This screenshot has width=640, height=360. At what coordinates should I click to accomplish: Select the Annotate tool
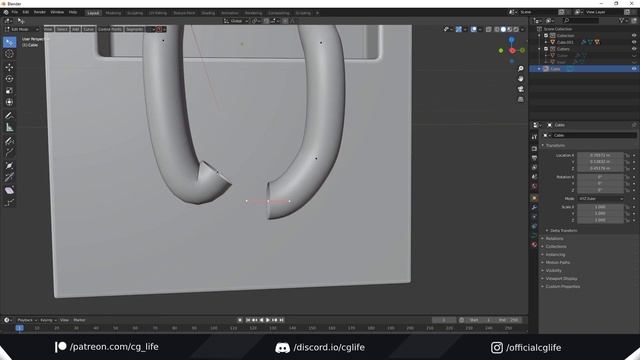click(9, 116)
